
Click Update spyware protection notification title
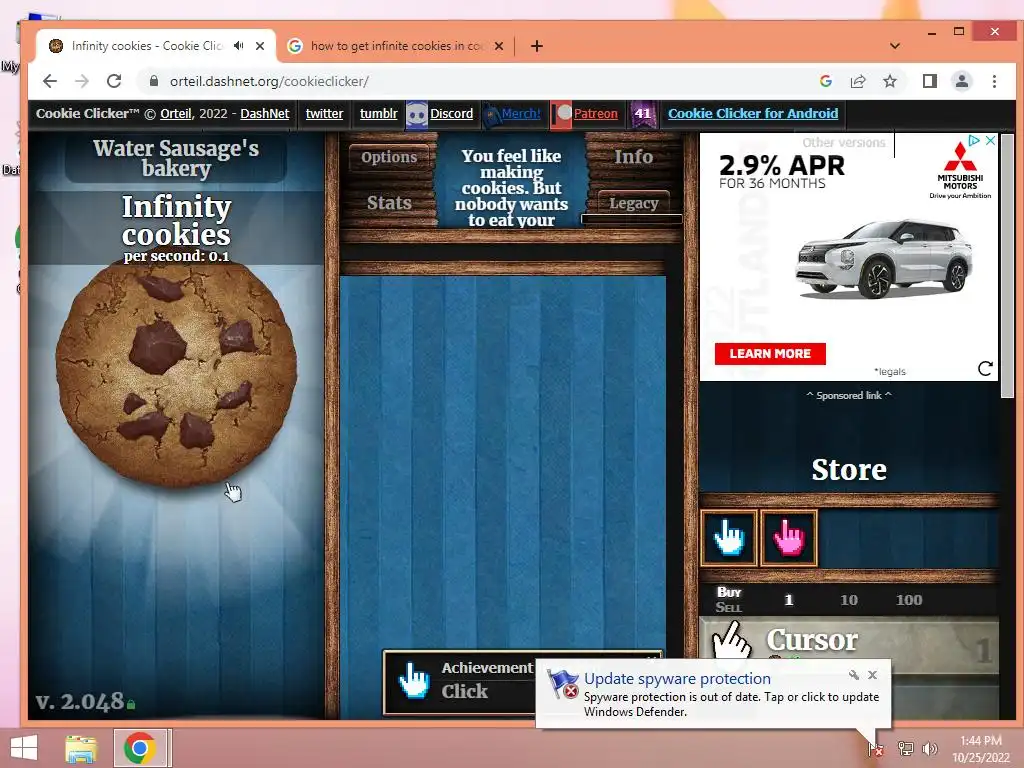(677, 679)
